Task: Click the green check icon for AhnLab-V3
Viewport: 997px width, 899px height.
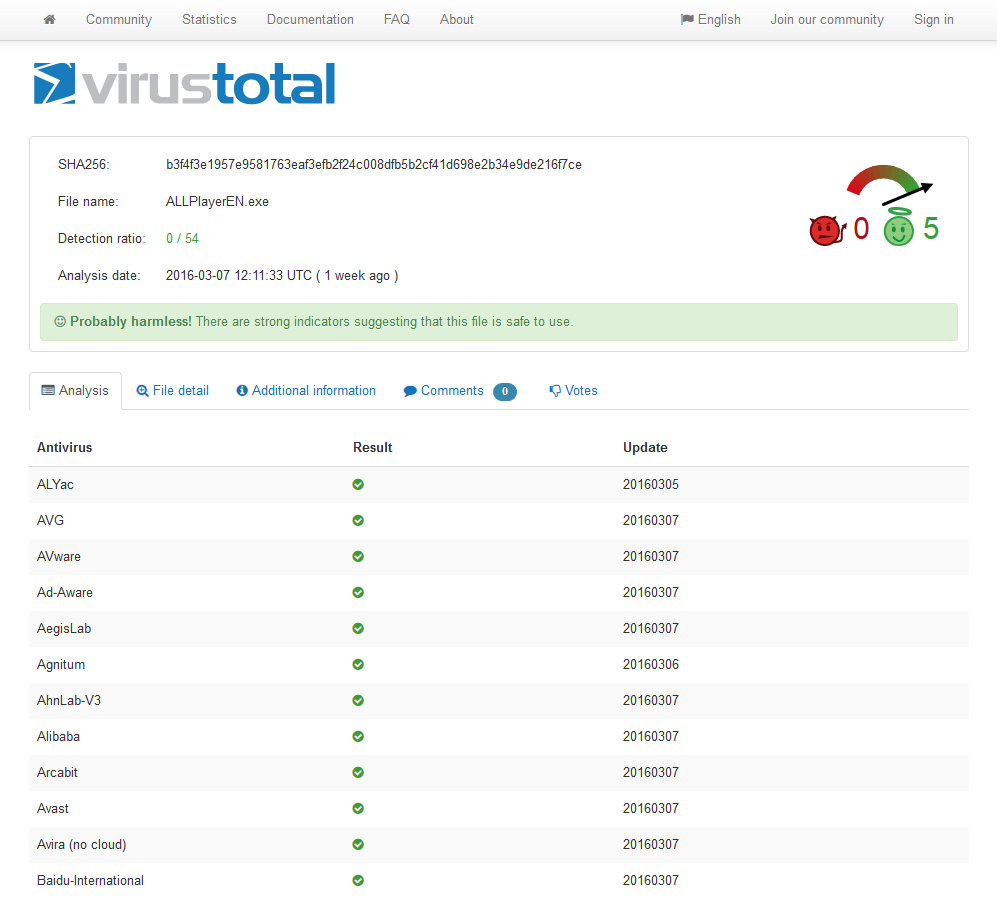Action: [358, 701]
